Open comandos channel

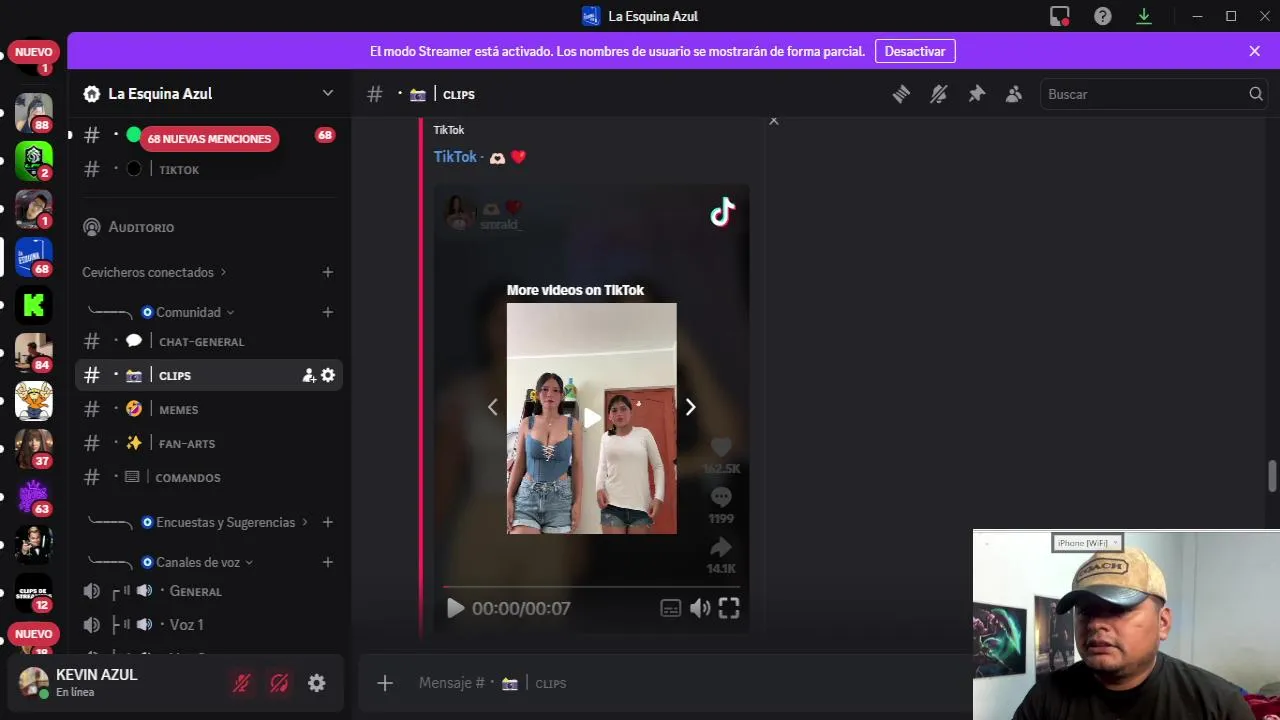click(209, 478)
